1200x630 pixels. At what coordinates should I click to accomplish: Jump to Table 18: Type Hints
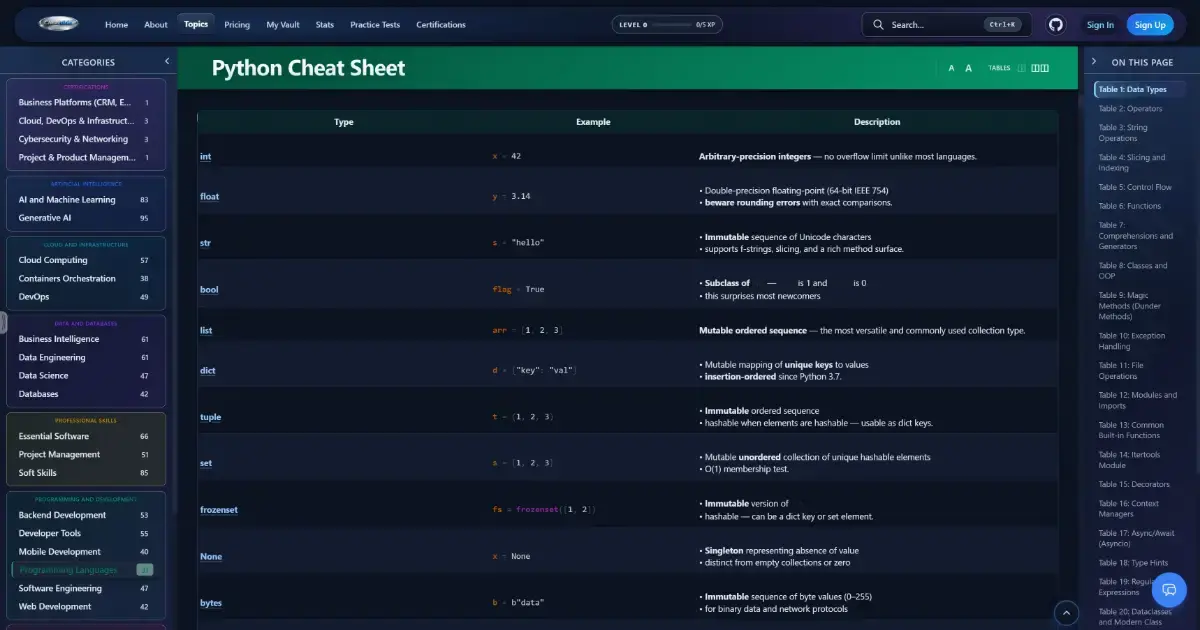pyautogui.click(x=1134, y=563)
